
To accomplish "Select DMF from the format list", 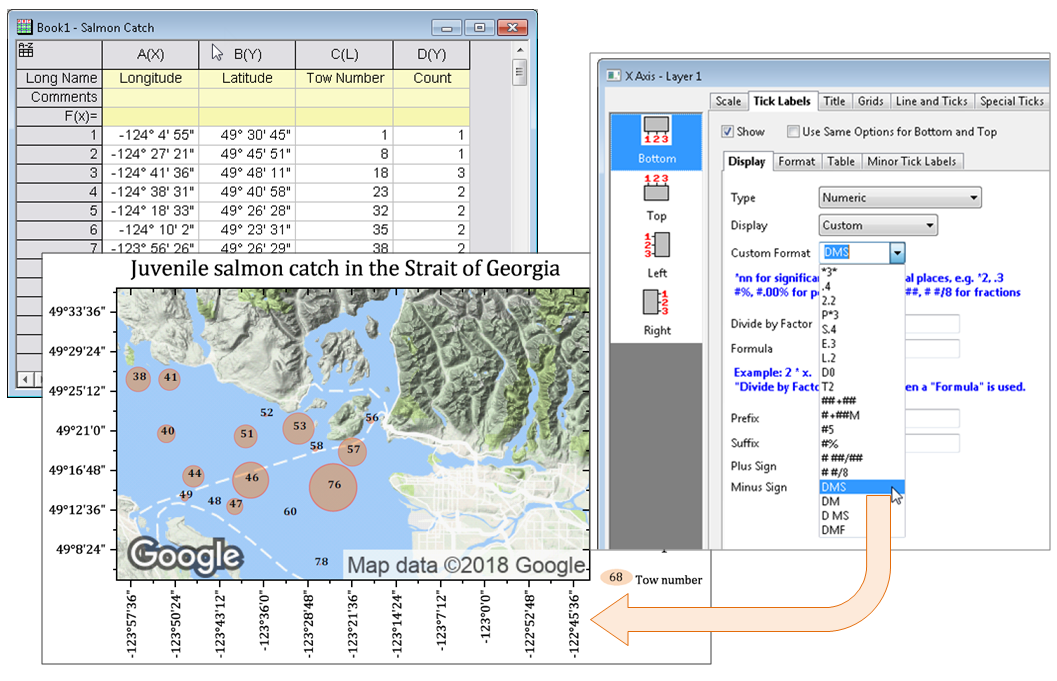I will click(832, 530).
